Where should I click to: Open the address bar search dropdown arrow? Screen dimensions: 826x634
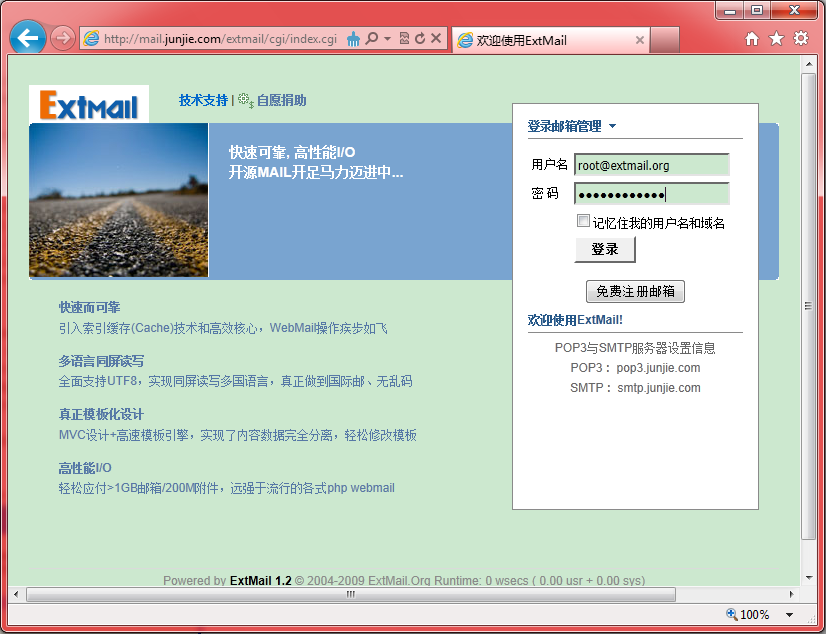[387, 38]
